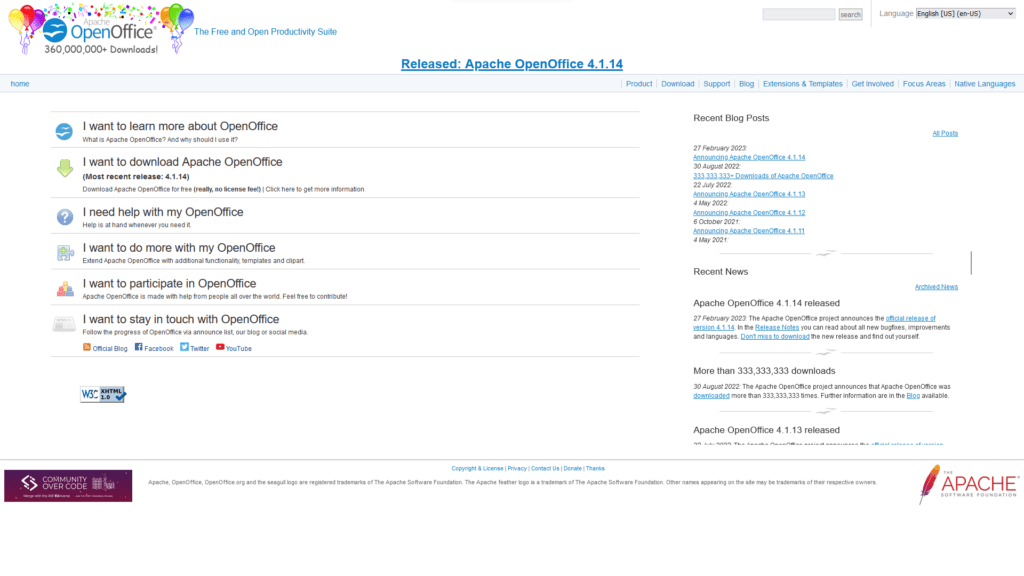Click the YouTube icon

220,347
